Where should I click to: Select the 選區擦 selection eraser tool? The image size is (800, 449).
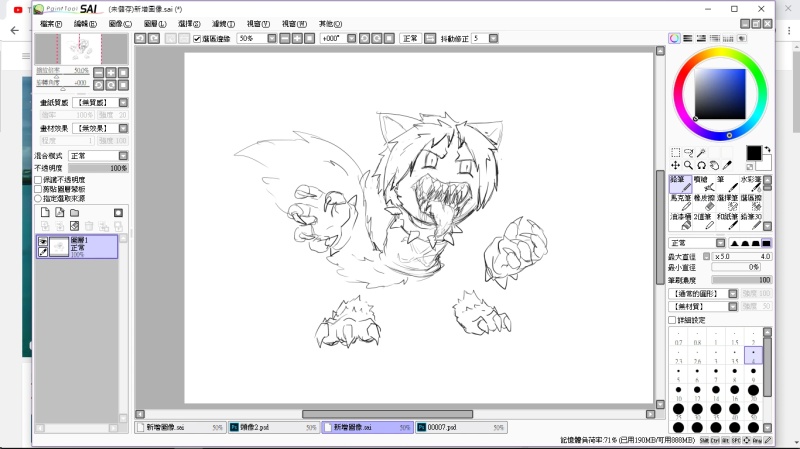pyautogui.click(x=751, y=202)
